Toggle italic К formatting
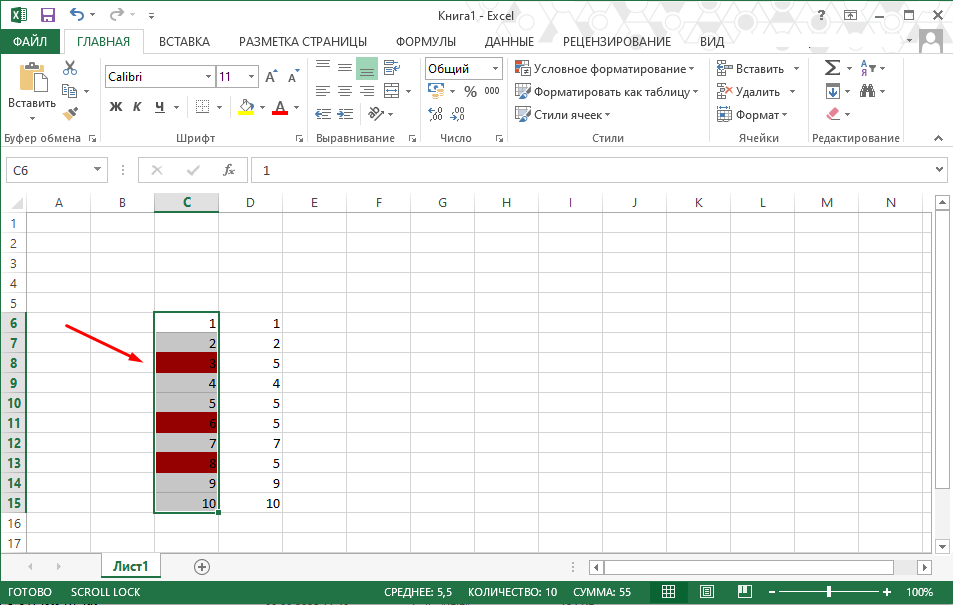The image size is (953, 605). pos(137,107)
